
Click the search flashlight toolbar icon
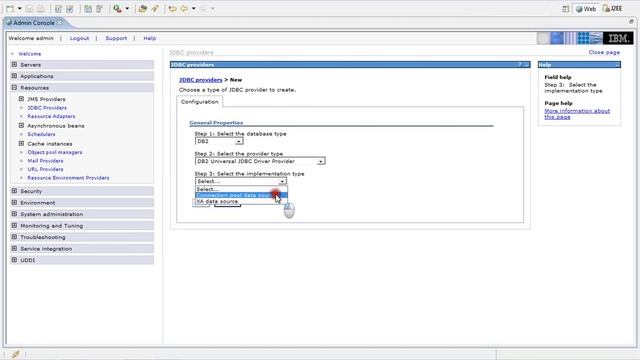tap(118, 9)
